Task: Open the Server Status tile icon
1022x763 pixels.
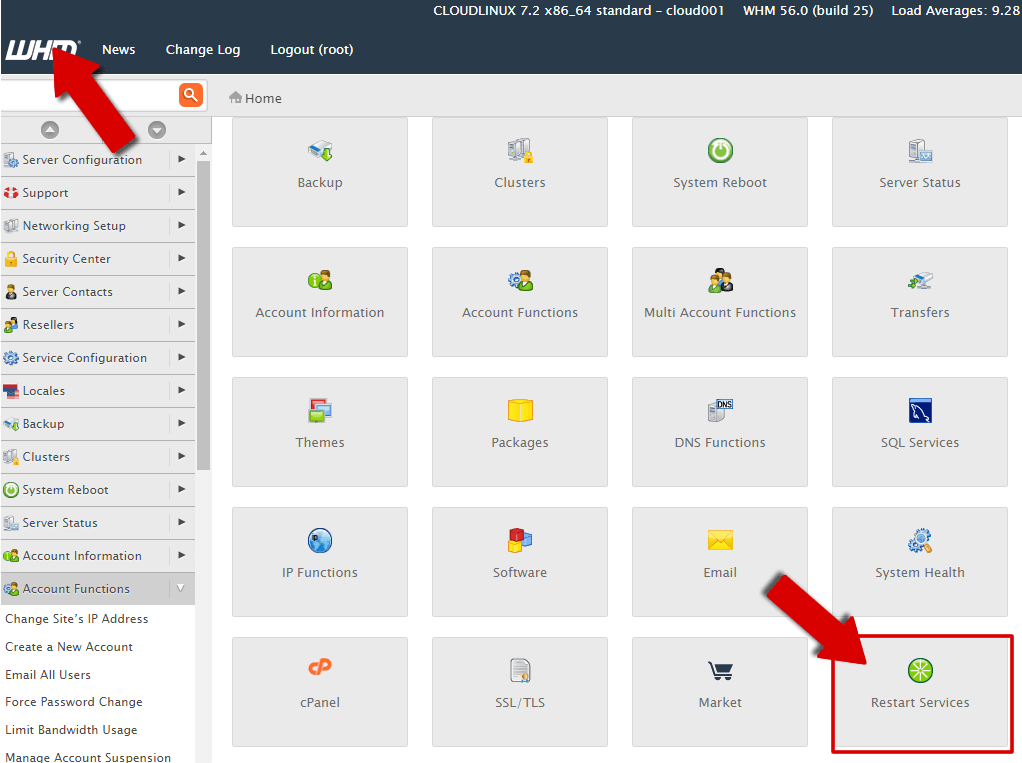Action: pos(920,151)
